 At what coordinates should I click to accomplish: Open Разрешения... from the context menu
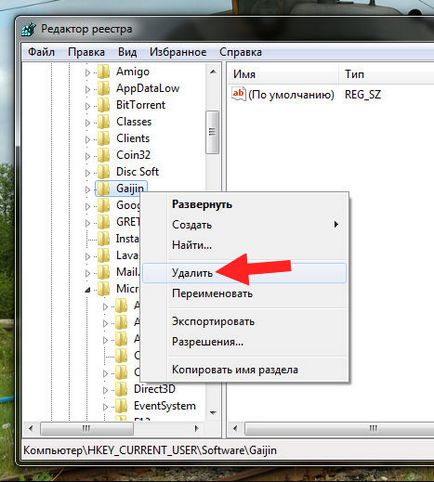pyautogui.click(x=245, y=342)
